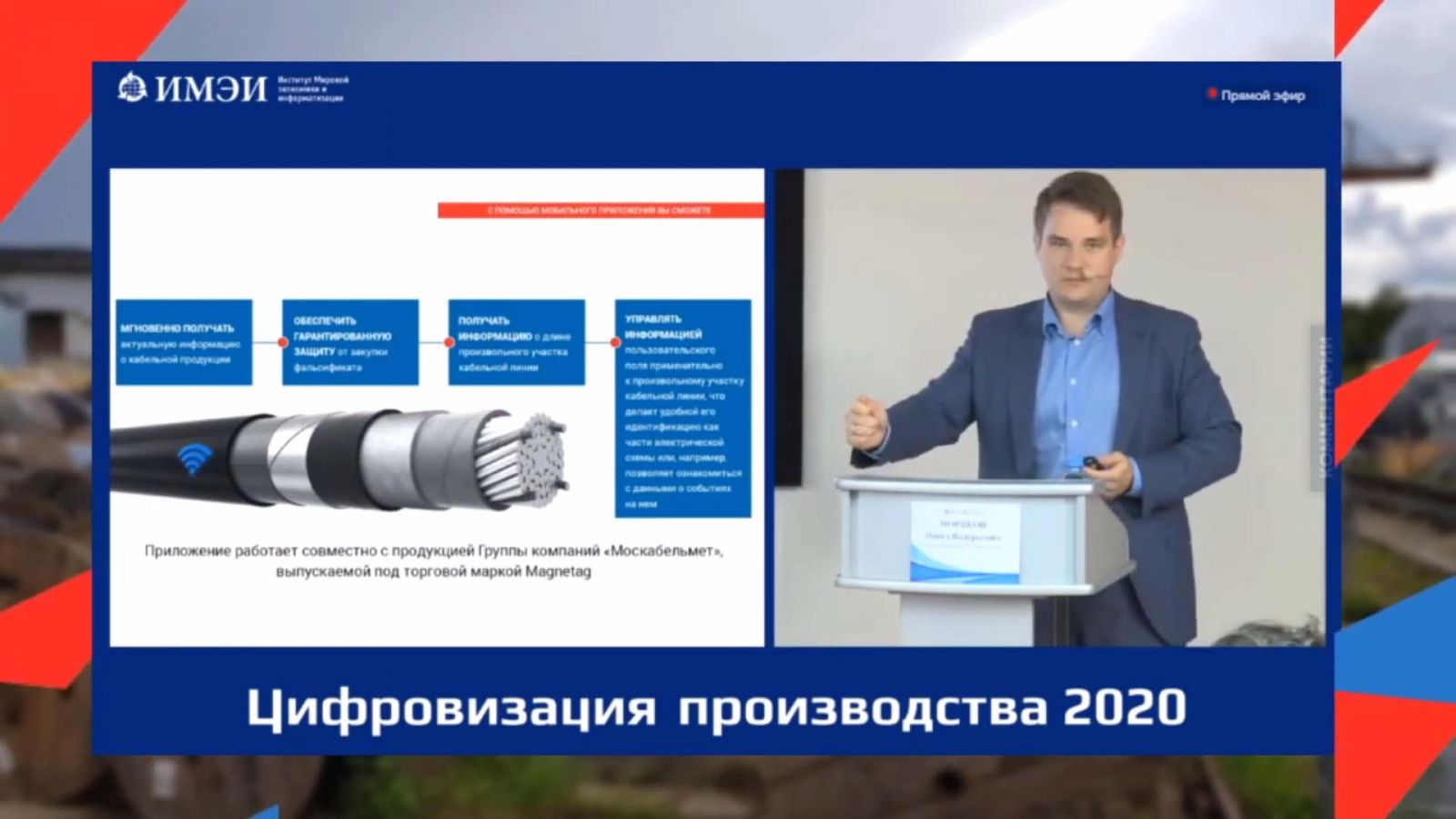
Task: Open the vertical Комментарии side tab
Action: tap(1326, 409)
